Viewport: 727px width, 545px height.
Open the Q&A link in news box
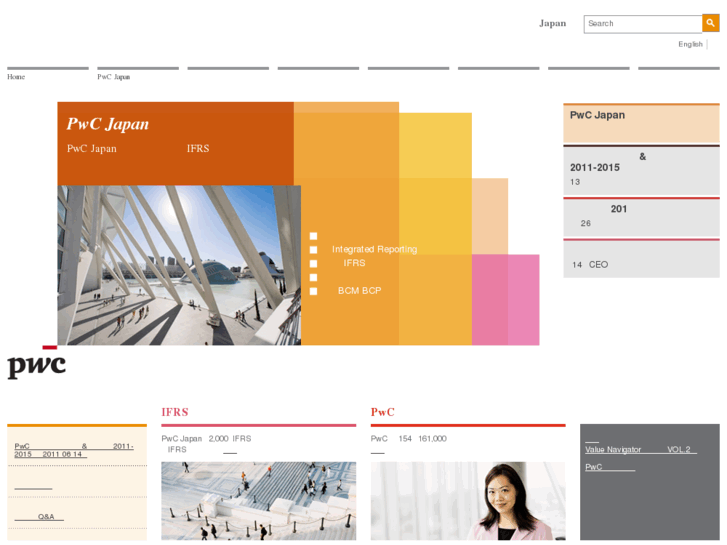[x=39, y=517]
